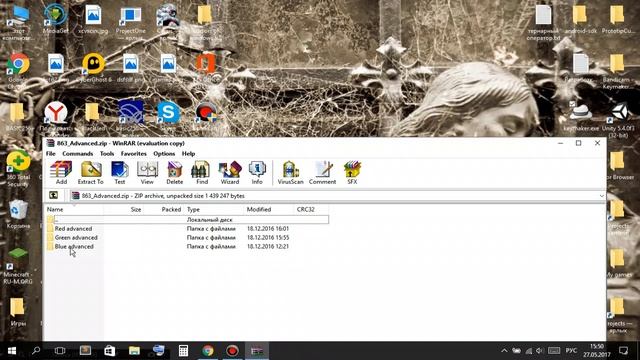
Task: Open the Options menu
Action: (x=164, y=153)
